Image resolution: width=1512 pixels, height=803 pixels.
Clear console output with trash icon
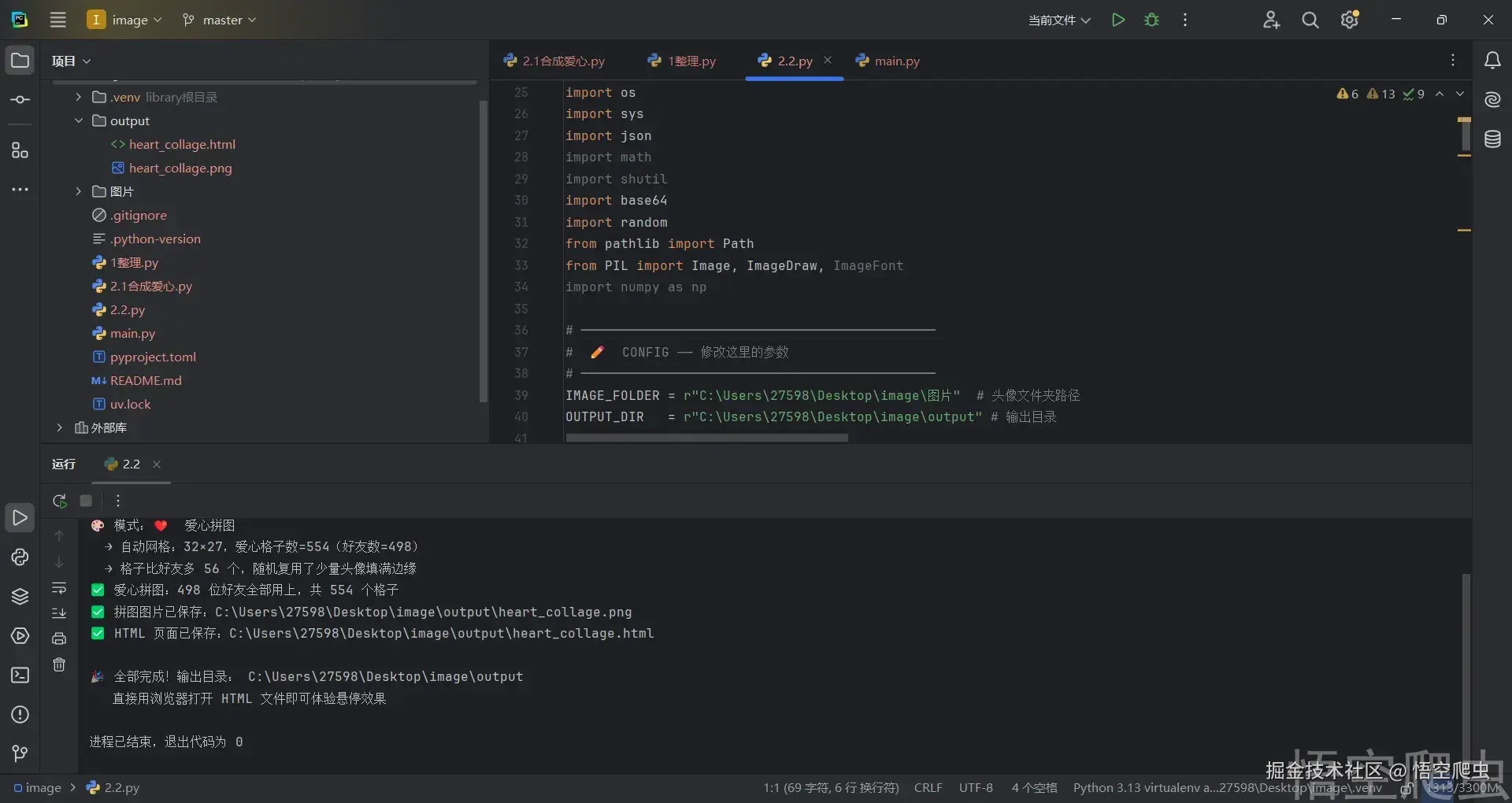[59, 664]
